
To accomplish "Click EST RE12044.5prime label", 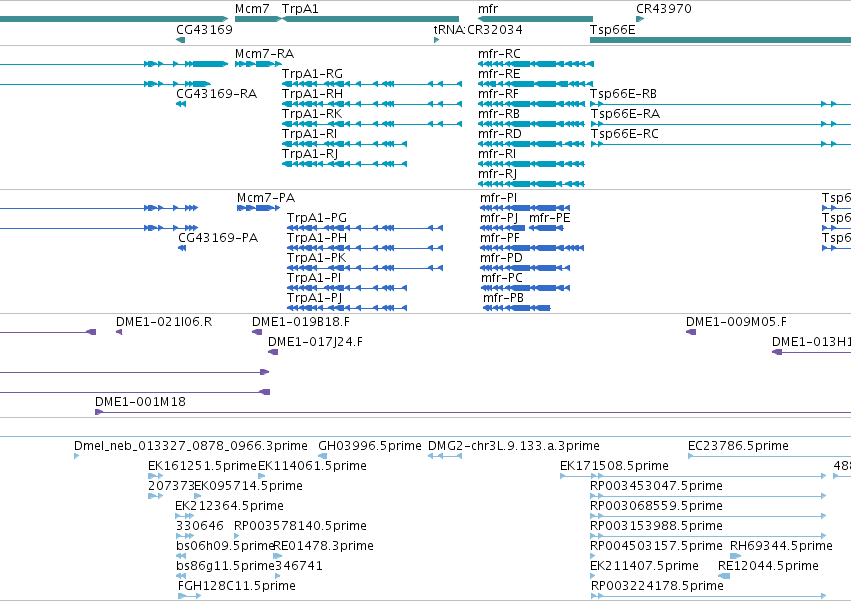I will pyautogui.click(x=768, y=566).
